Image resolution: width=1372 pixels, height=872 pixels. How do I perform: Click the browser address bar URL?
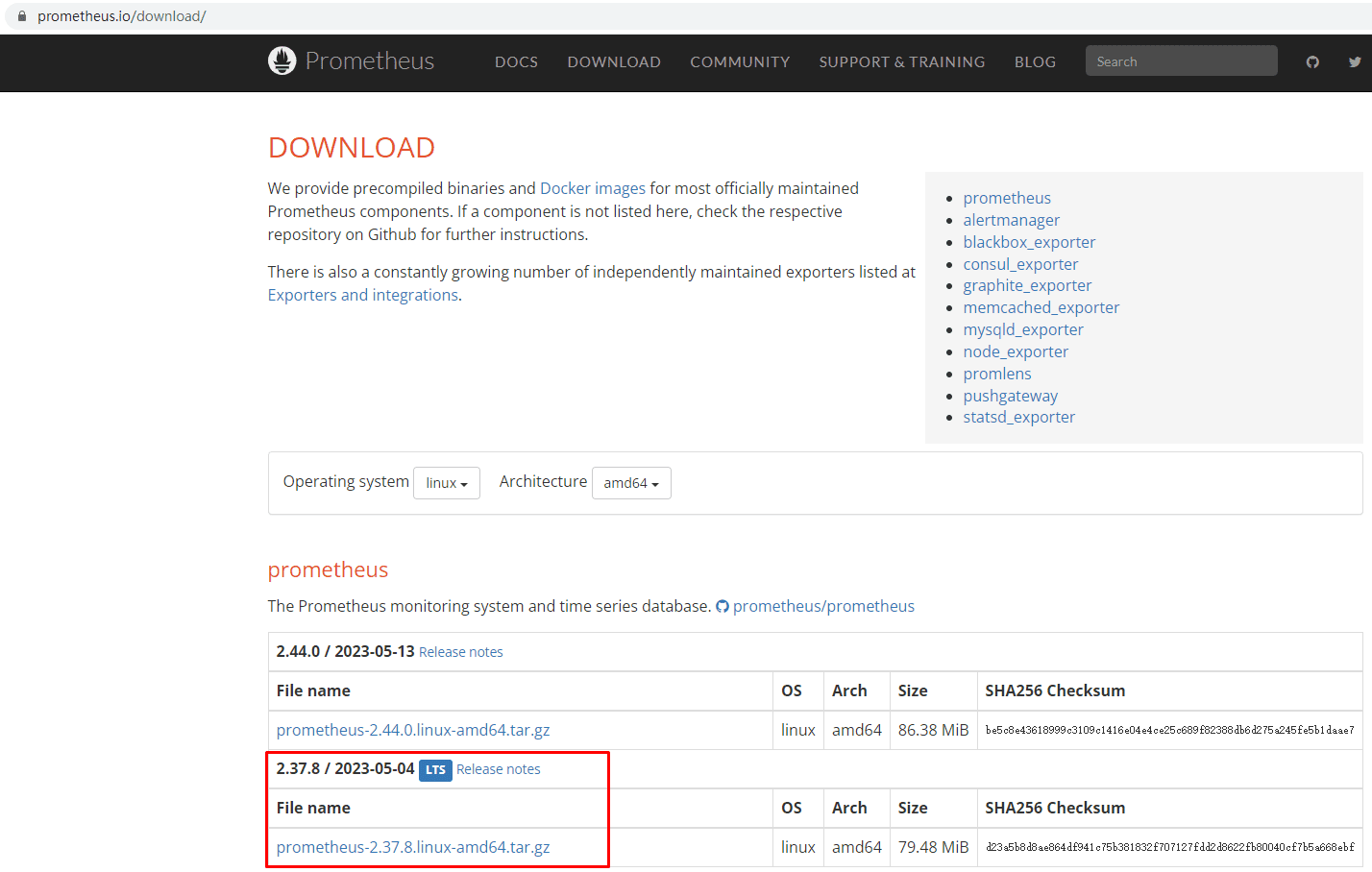click(x=122, y=16)
